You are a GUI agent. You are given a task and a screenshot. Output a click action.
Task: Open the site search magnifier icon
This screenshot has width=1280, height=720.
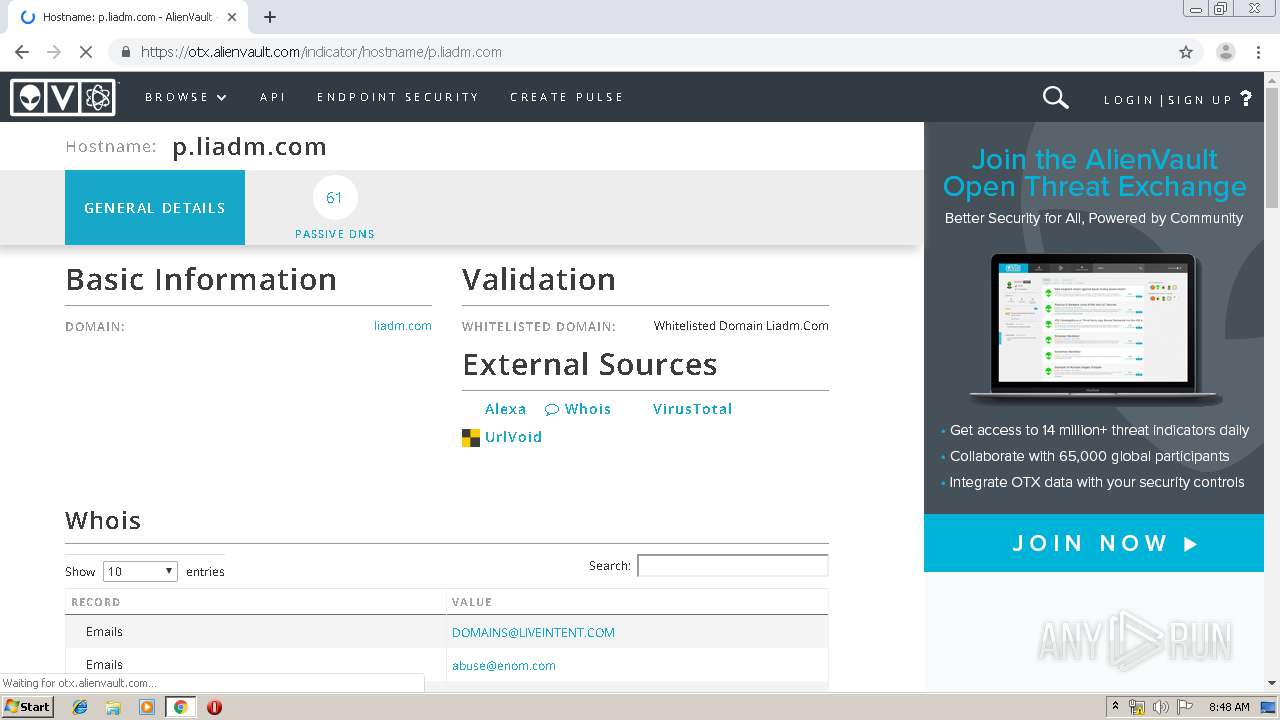1056,97
